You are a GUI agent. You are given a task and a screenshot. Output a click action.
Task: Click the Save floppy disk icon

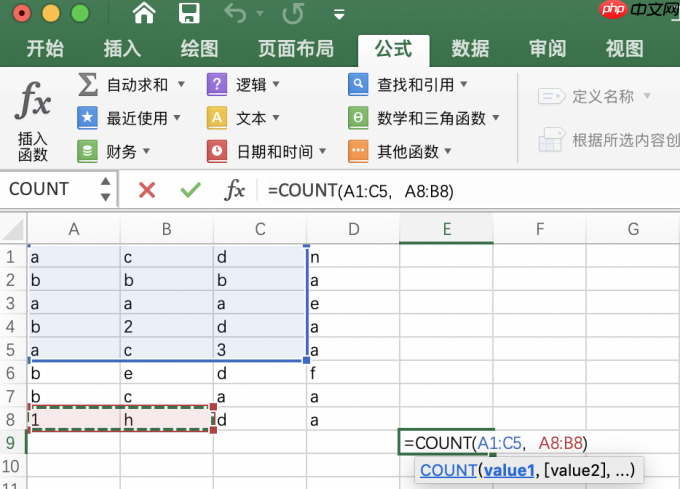coord(189,13)
